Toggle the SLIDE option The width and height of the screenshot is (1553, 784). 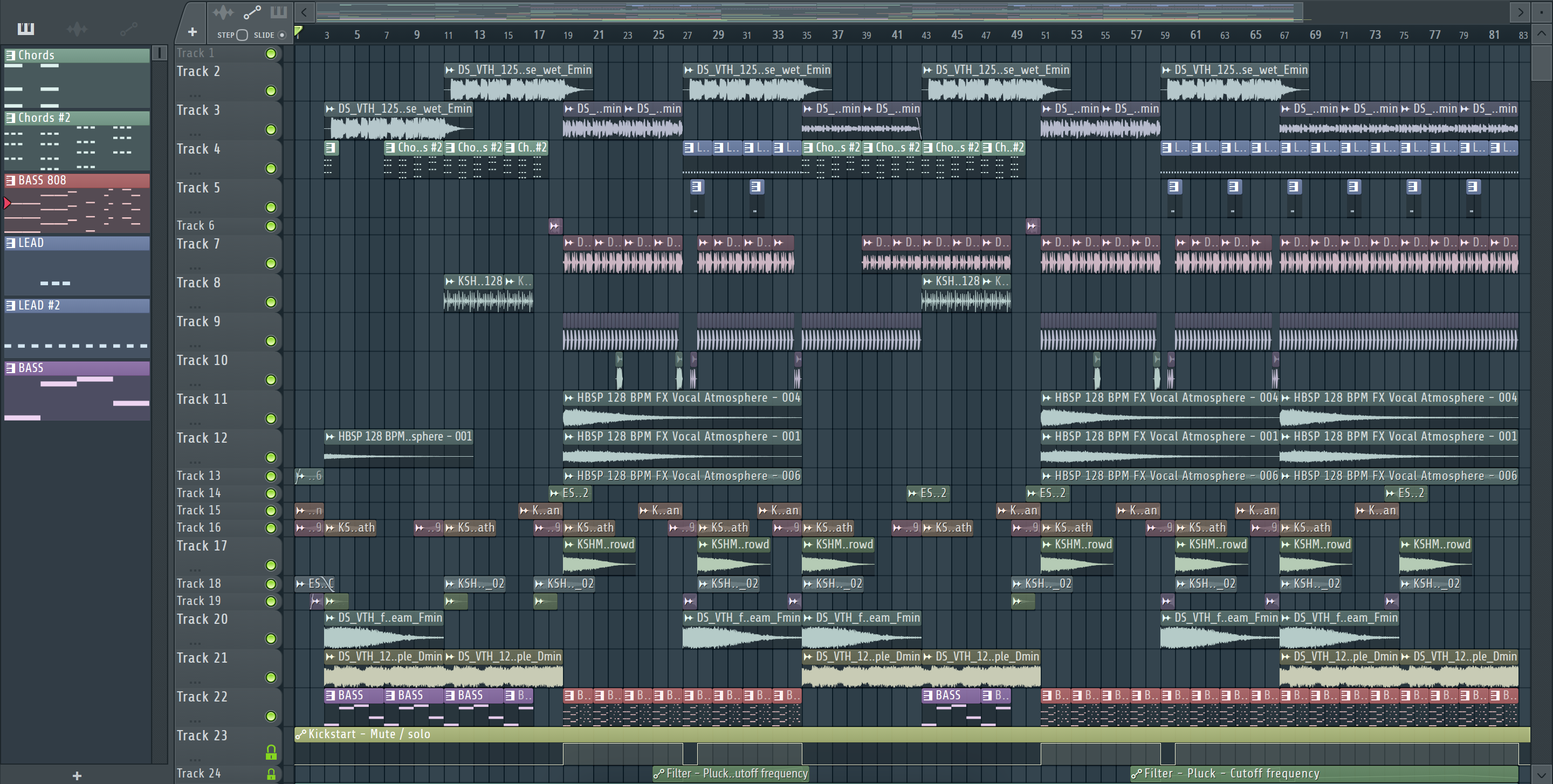click(x=281, y=35)
